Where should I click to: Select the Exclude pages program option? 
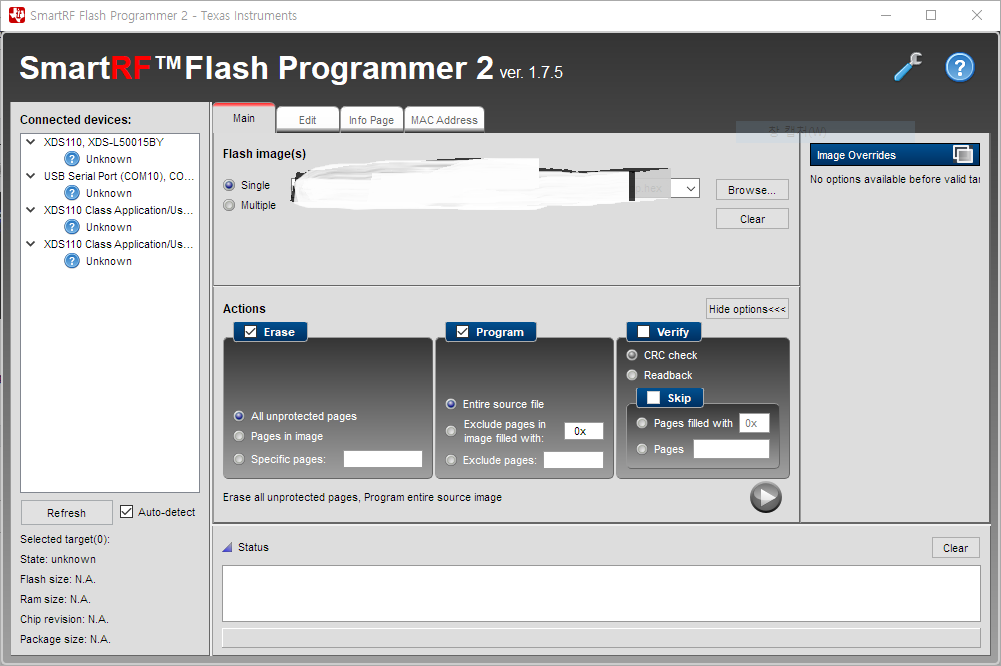click(x=451, y=460)
